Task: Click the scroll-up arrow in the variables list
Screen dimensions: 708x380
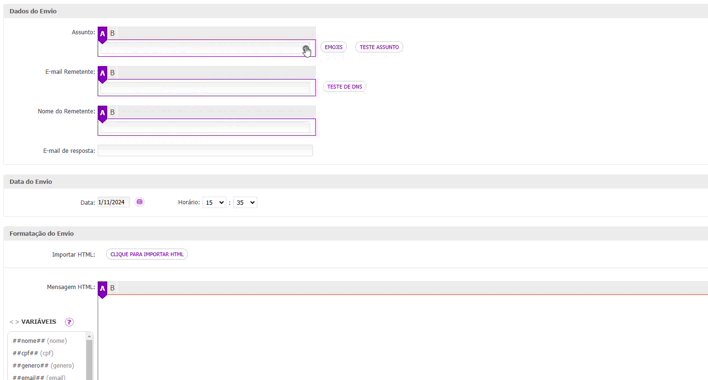Action: point(89,336)
